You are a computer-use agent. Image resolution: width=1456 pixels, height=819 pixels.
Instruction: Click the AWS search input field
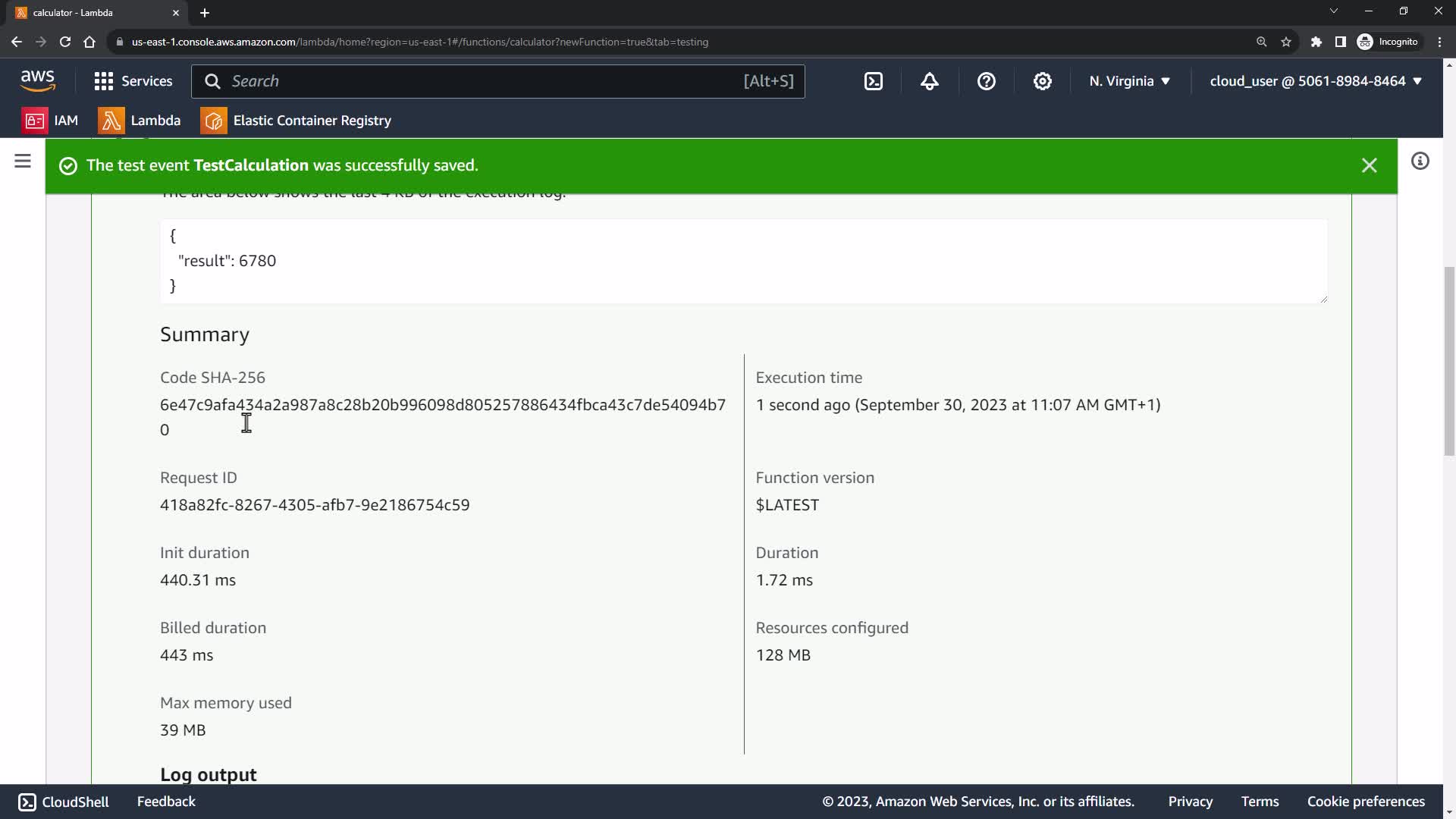pyautogui.click(x=485, y=81)
